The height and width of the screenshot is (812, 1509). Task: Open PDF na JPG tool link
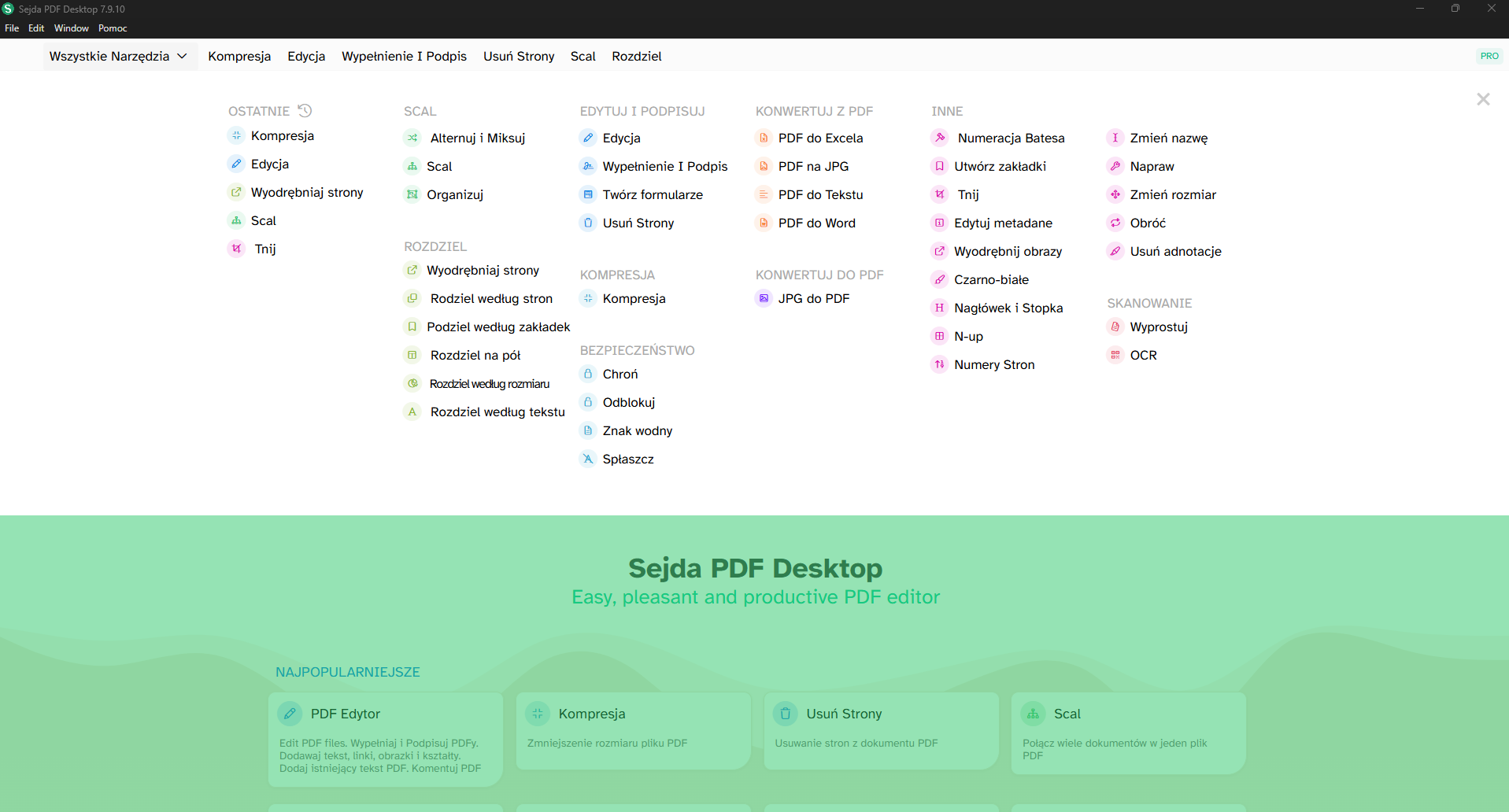point(814,166)
